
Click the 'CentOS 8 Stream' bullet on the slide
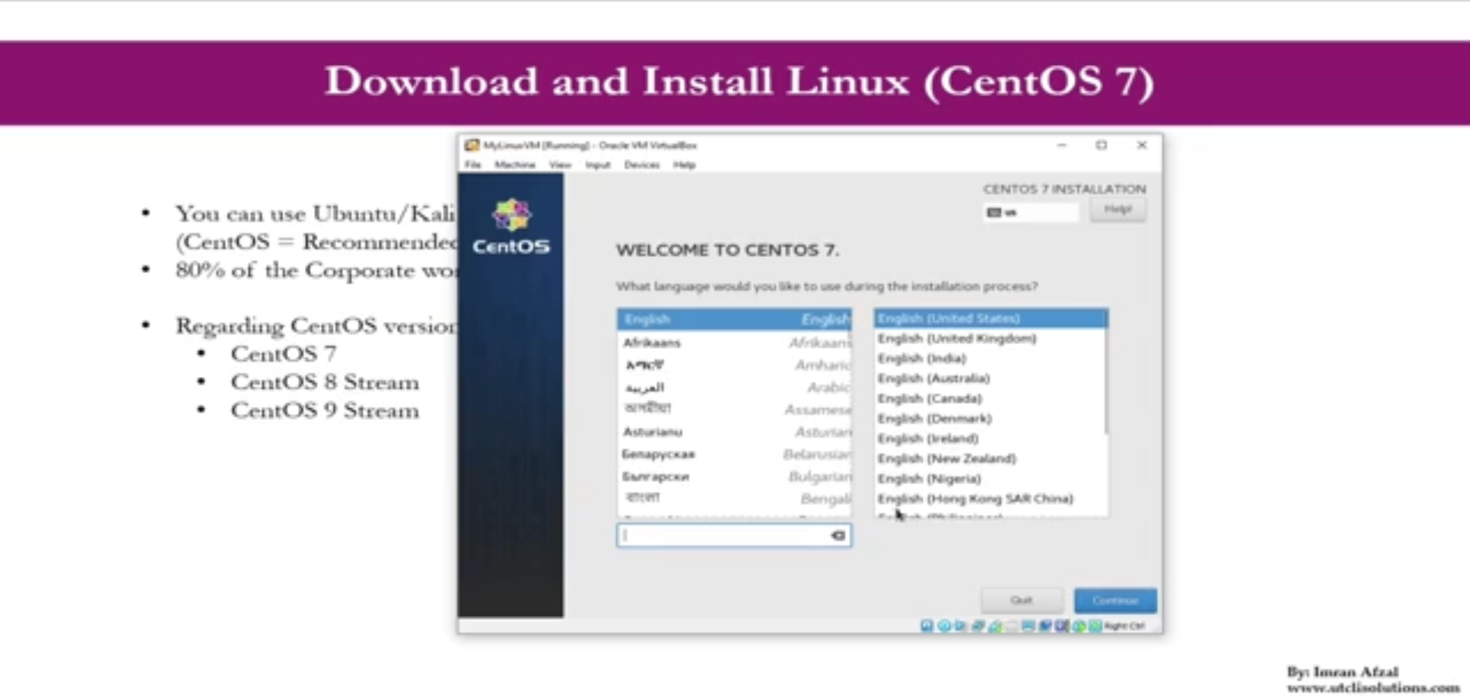point(325,383)
